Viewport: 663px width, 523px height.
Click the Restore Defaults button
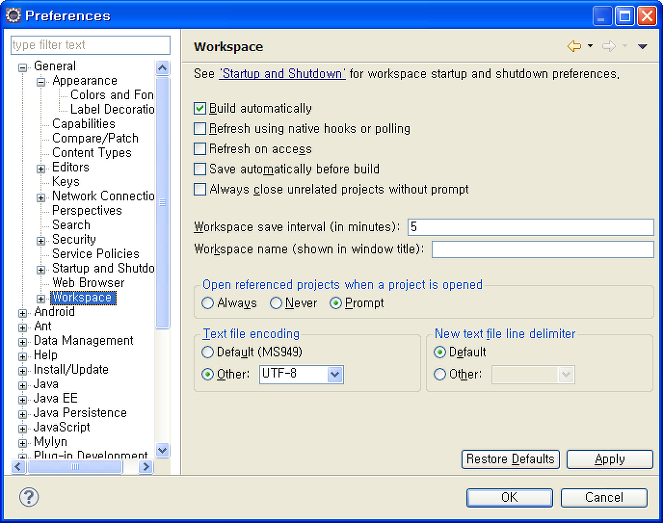point(510,459)
